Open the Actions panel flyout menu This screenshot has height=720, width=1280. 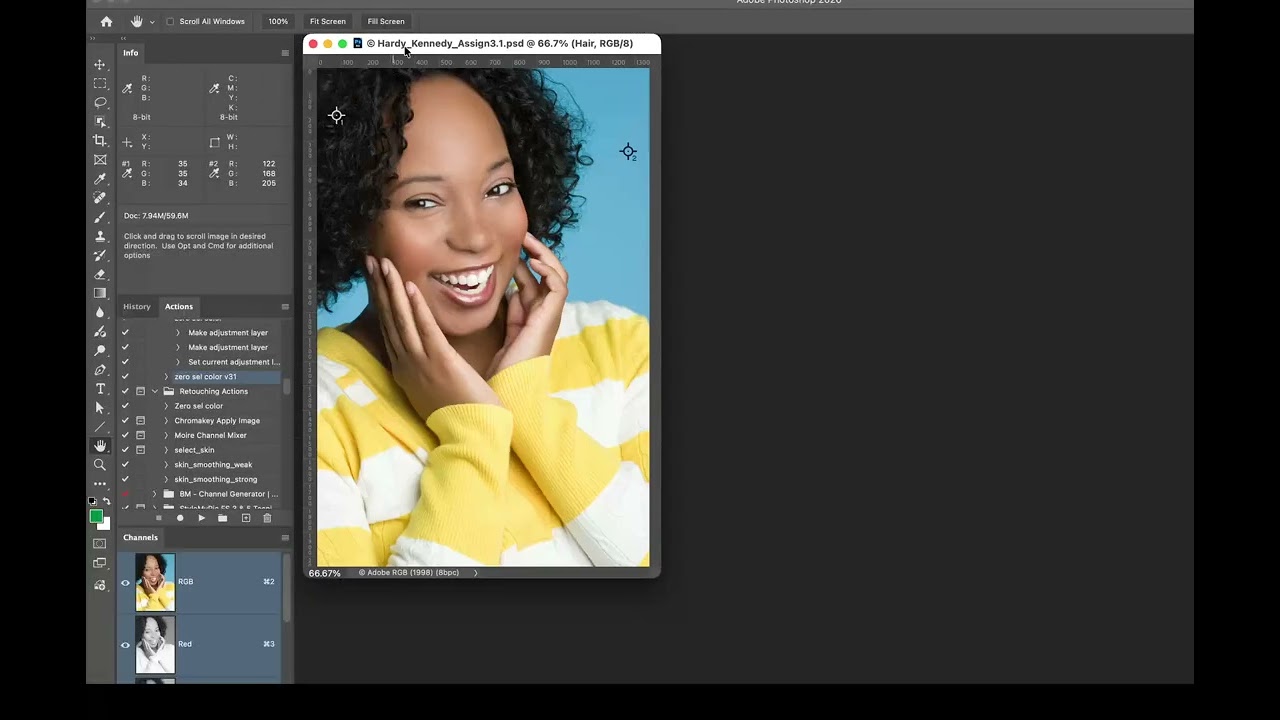[285, 307]
